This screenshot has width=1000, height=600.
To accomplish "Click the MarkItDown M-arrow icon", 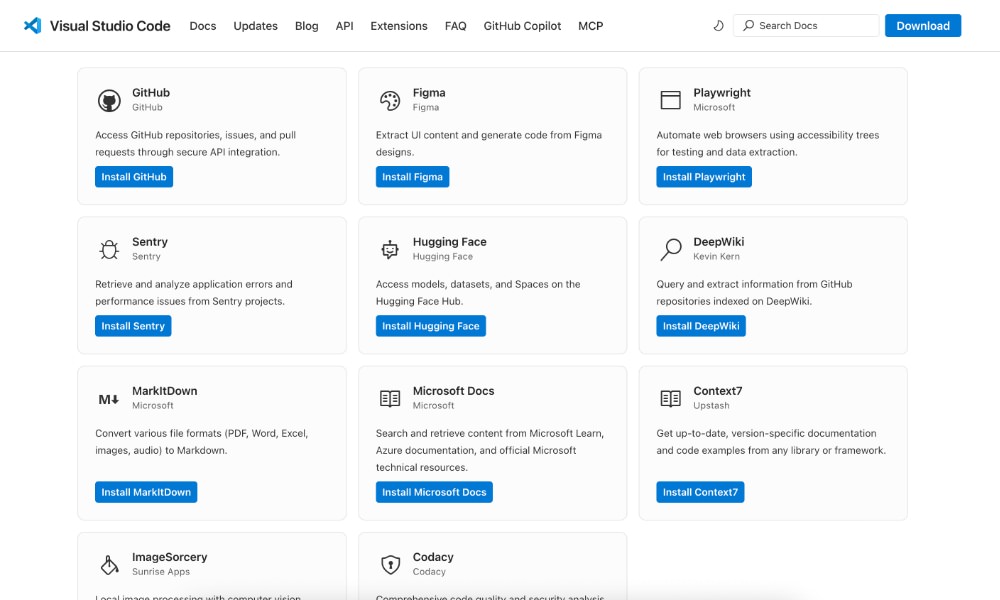I will [110, 397].
